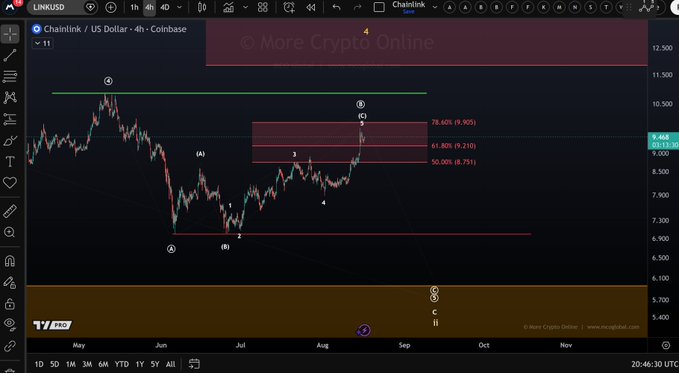Viewport: 679px width, 373px height.
Task: Select the T circle shortcut button
Action: [606, 7]
